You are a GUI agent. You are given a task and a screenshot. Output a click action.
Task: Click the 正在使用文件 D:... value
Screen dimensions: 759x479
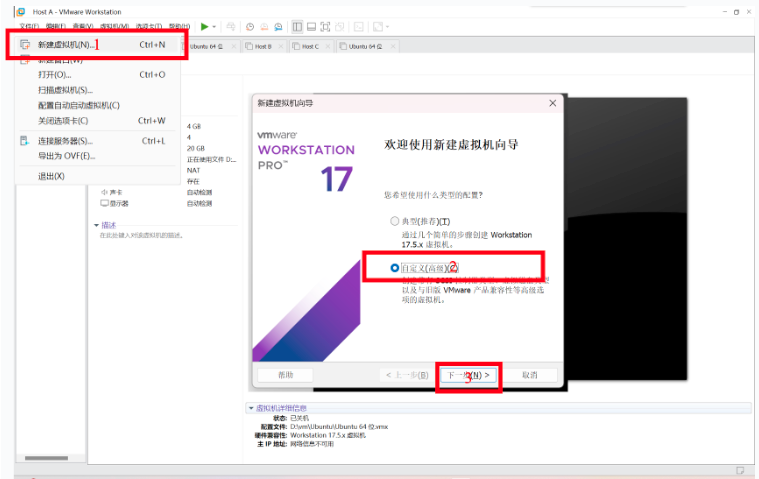pos(211,159)
